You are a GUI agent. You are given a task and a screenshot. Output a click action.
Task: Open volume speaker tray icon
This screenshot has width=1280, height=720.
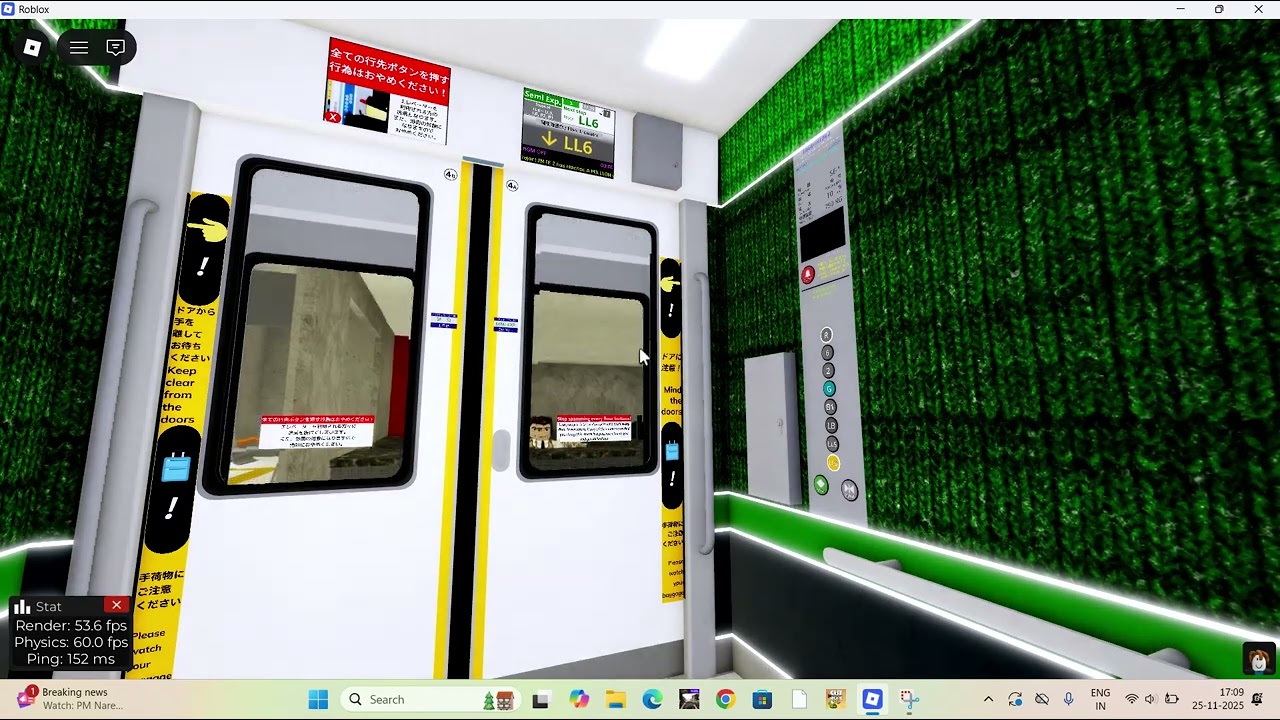(1150, 699)
